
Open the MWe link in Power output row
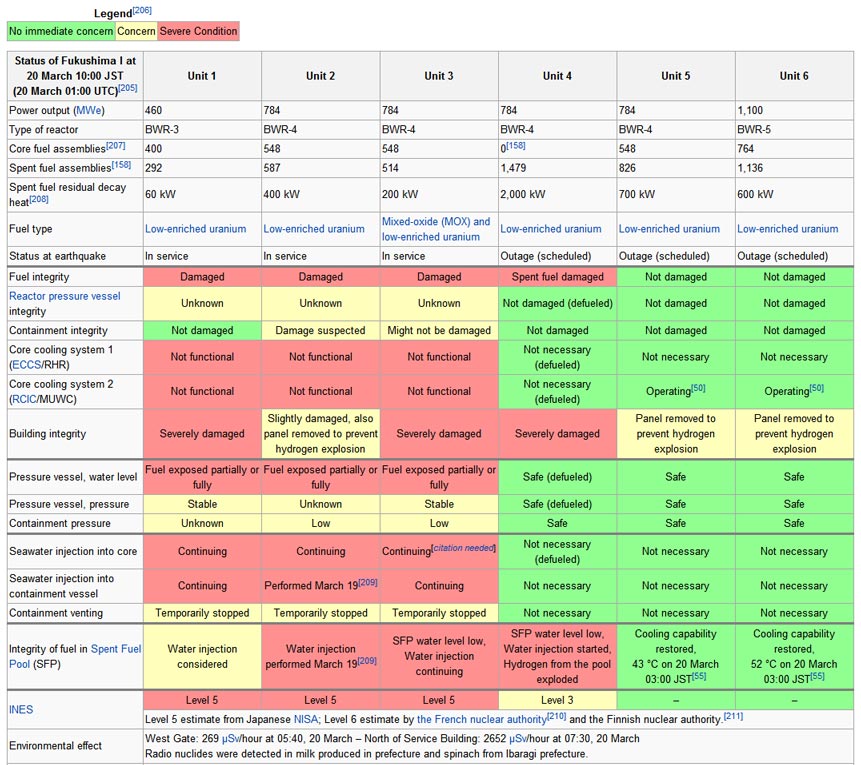pos(88,110)
